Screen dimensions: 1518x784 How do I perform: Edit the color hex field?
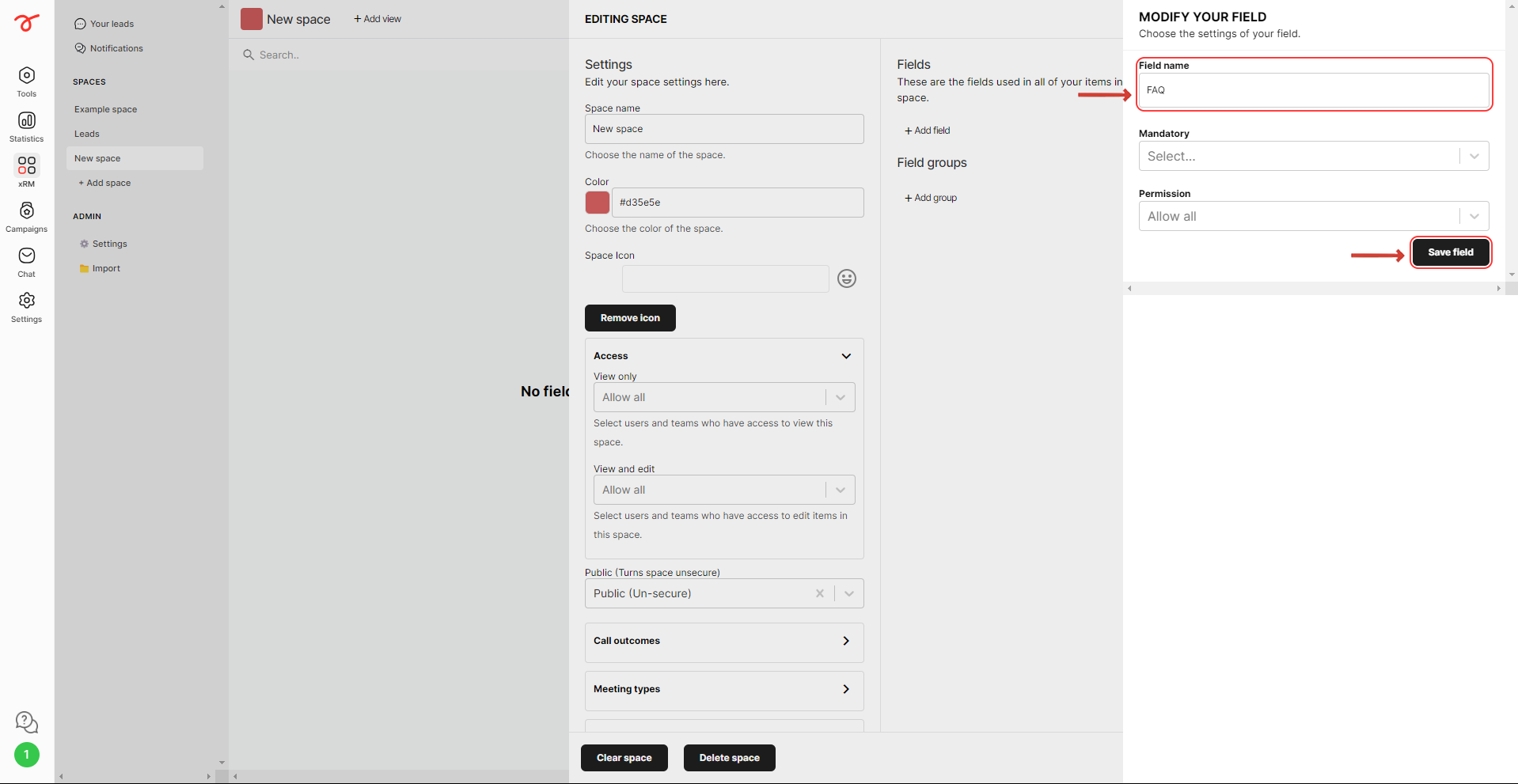point(738,203)
